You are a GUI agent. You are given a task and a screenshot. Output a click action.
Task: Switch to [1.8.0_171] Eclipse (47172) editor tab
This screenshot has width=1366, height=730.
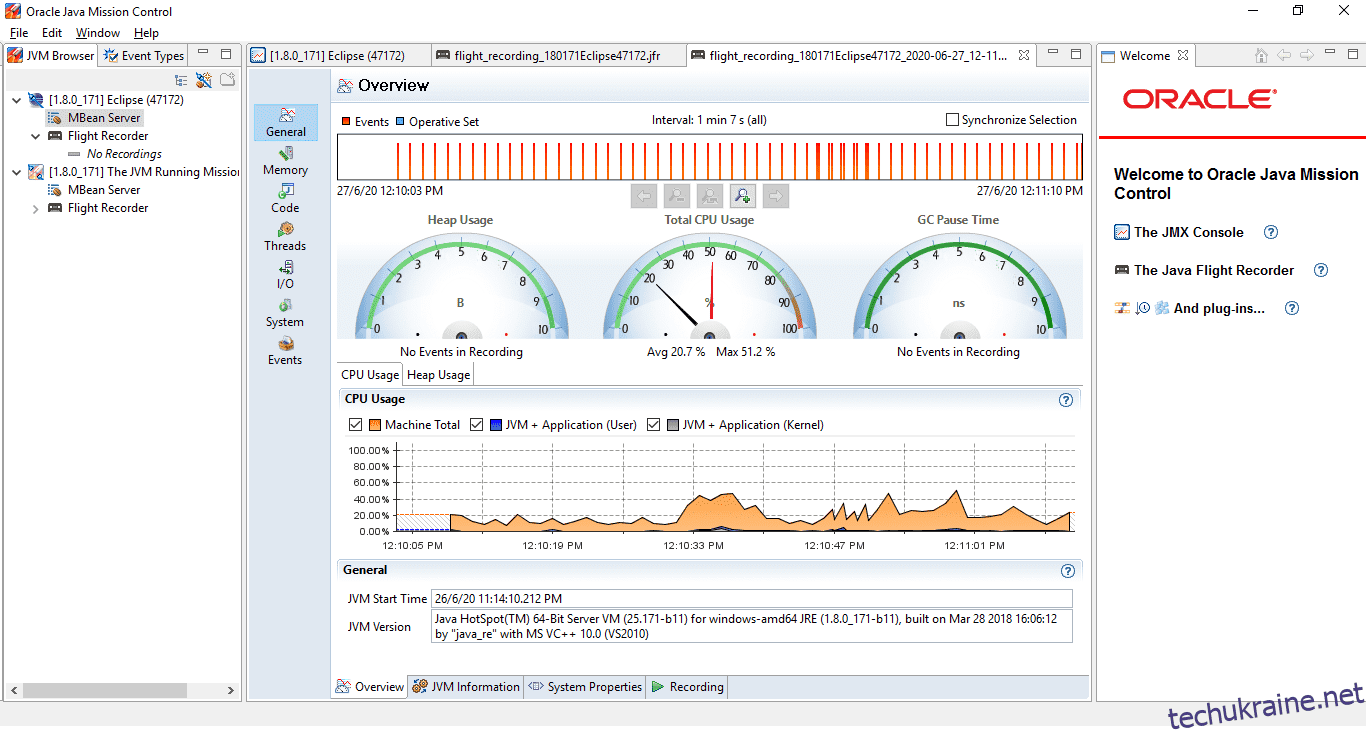[x=338, y=56]
